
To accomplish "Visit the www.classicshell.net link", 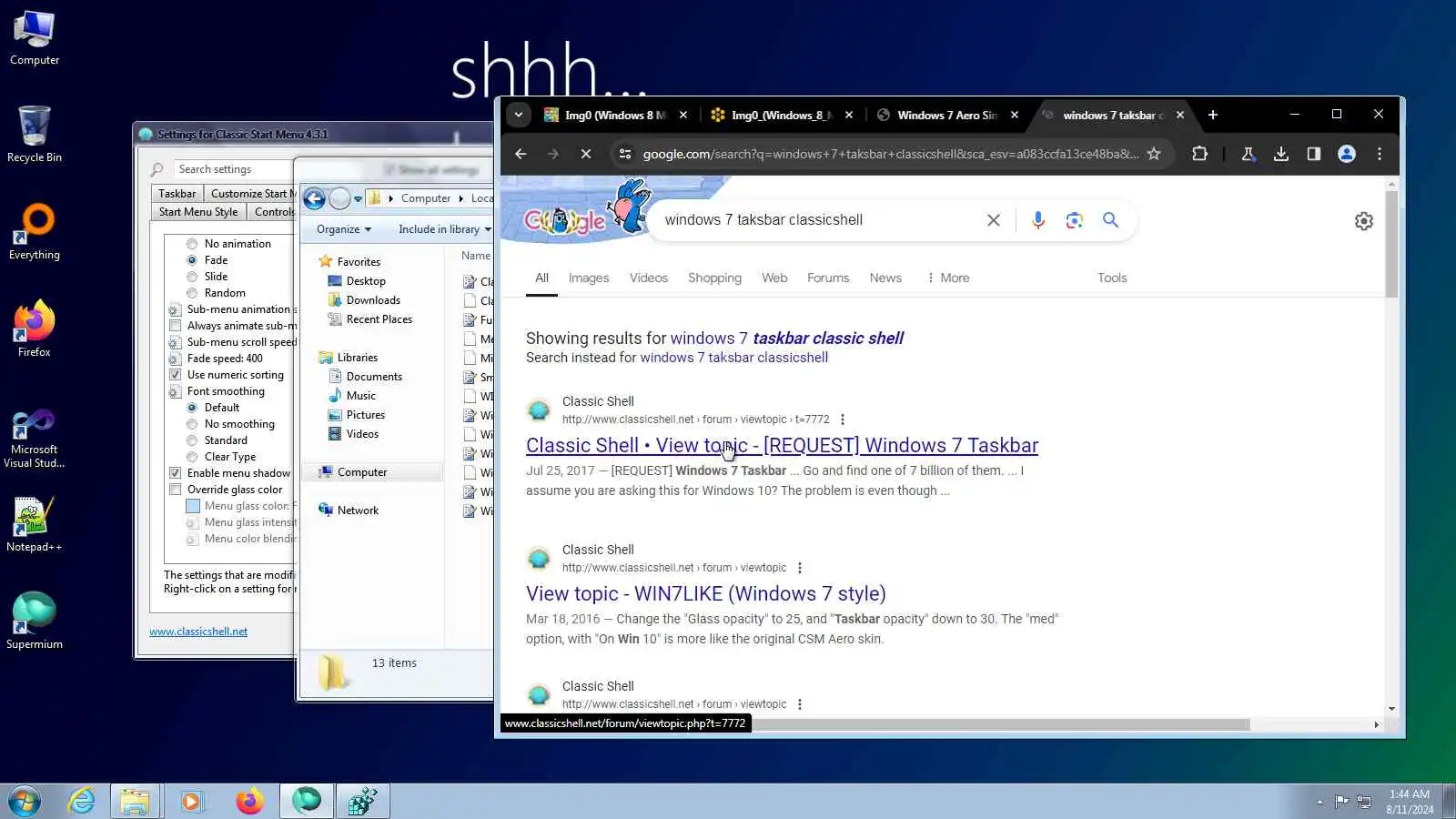I will [198, 632].
